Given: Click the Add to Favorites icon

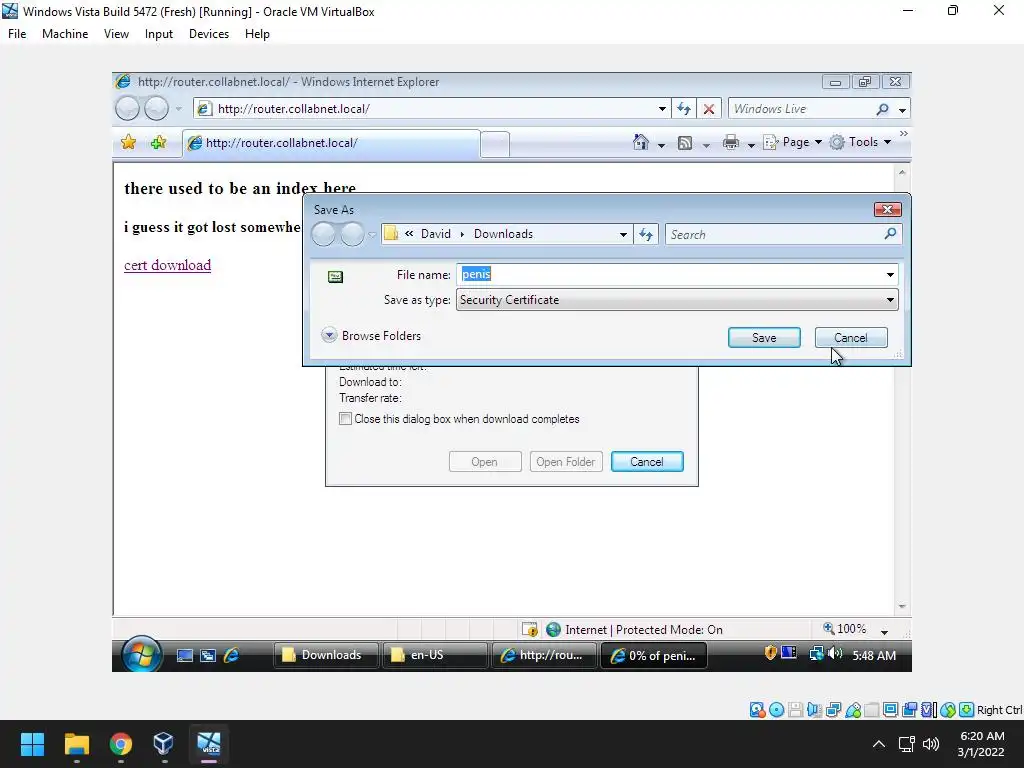Looking at the screenshot, I should click(x=158, y=142).
